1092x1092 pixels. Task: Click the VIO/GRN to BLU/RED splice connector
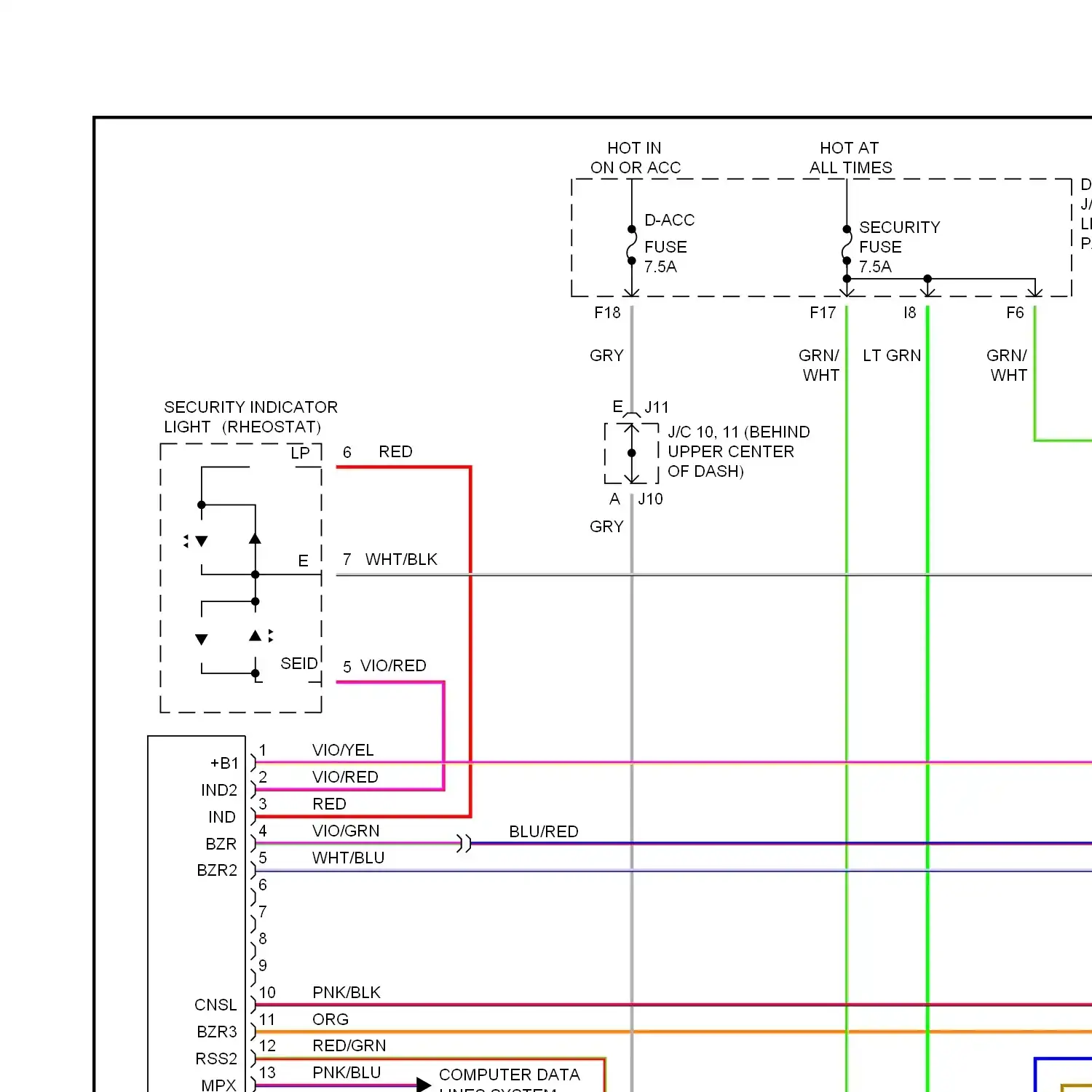pos(464,844)
